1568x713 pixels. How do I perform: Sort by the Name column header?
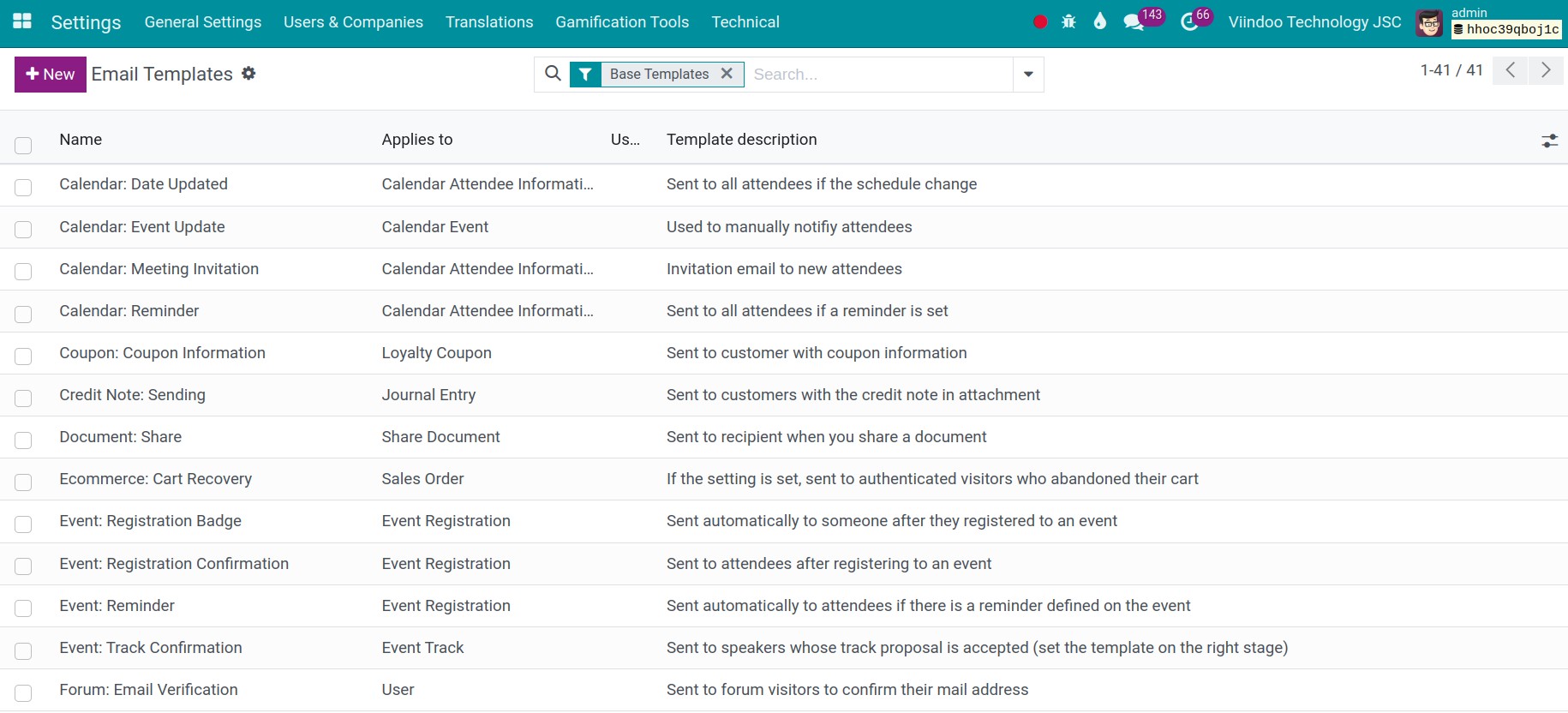81,140
